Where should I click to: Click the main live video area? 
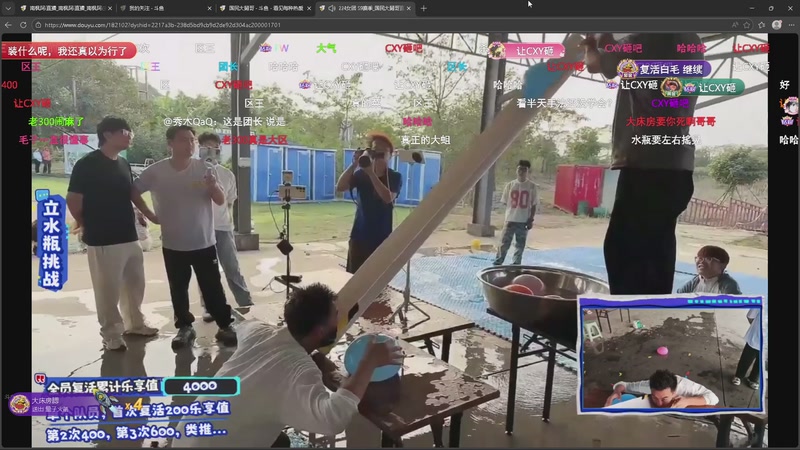click(399, 240)
